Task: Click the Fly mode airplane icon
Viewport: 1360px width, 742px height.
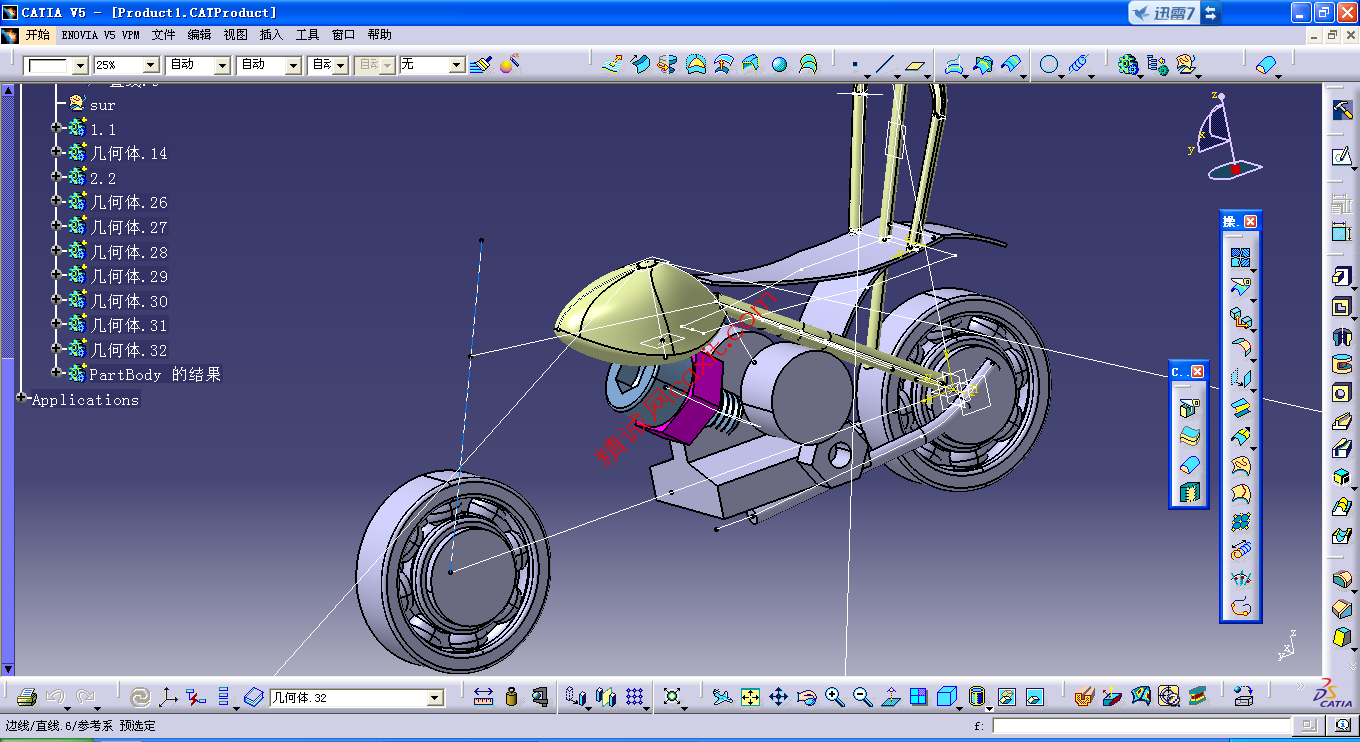Action: coord(723,697)
